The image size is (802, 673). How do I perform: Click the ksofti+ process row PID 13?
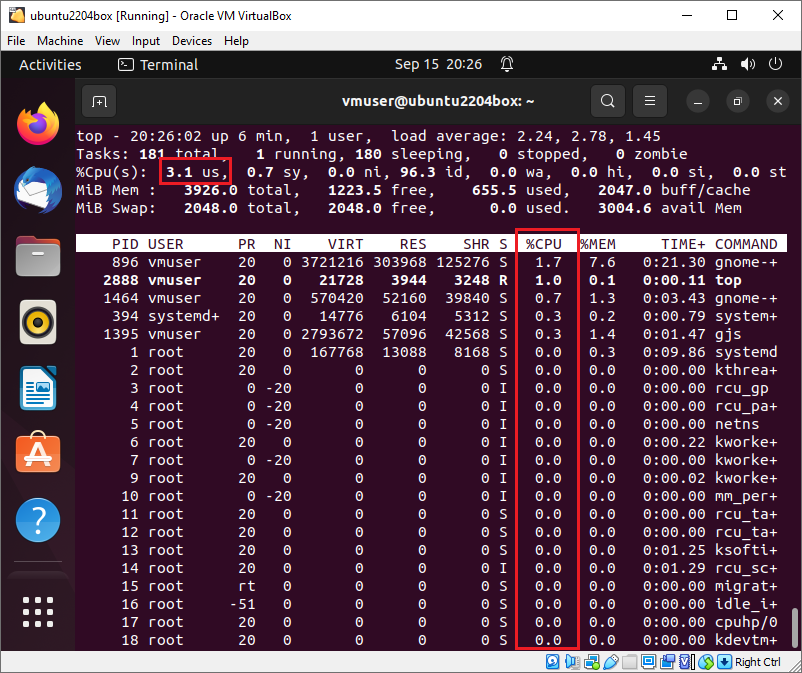pyautogui.click(x=431, y=550)
